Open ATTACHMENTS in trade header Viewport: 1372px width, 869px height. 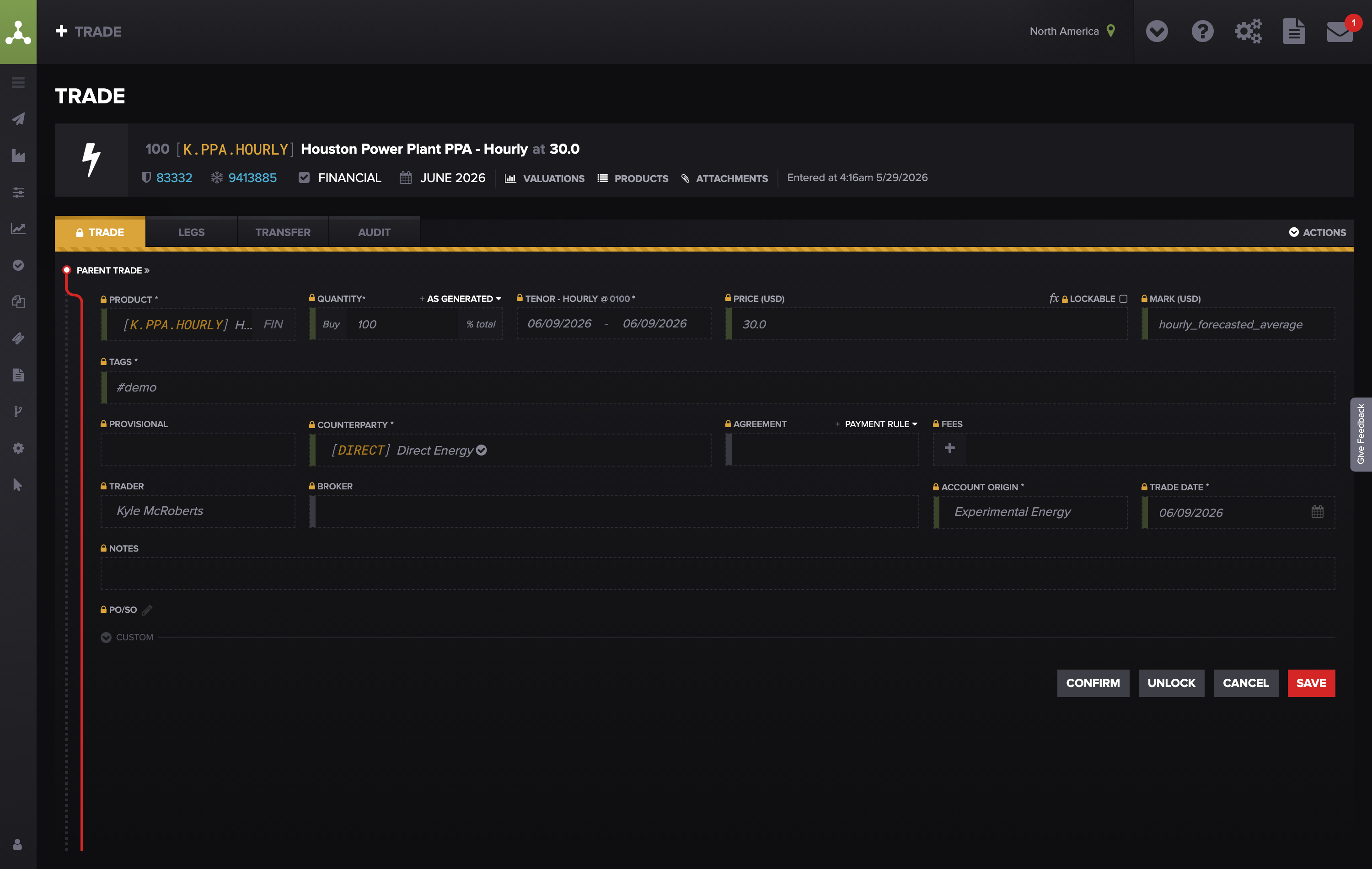725,178
